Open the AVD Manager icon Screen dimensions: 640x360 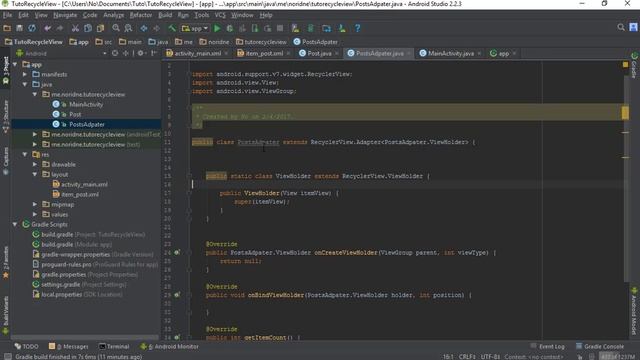click(x=296, y=28)
